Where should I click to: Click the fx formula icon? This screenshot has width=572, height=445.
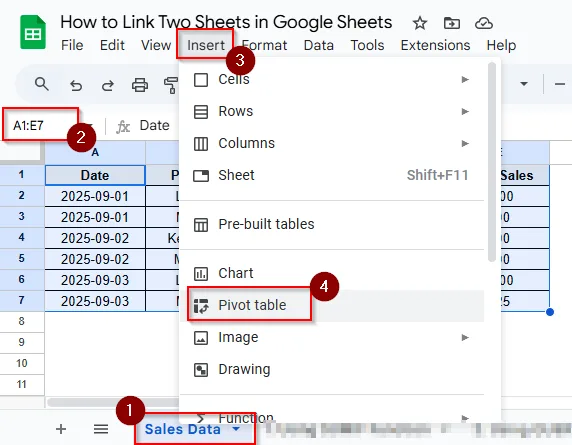123,127
